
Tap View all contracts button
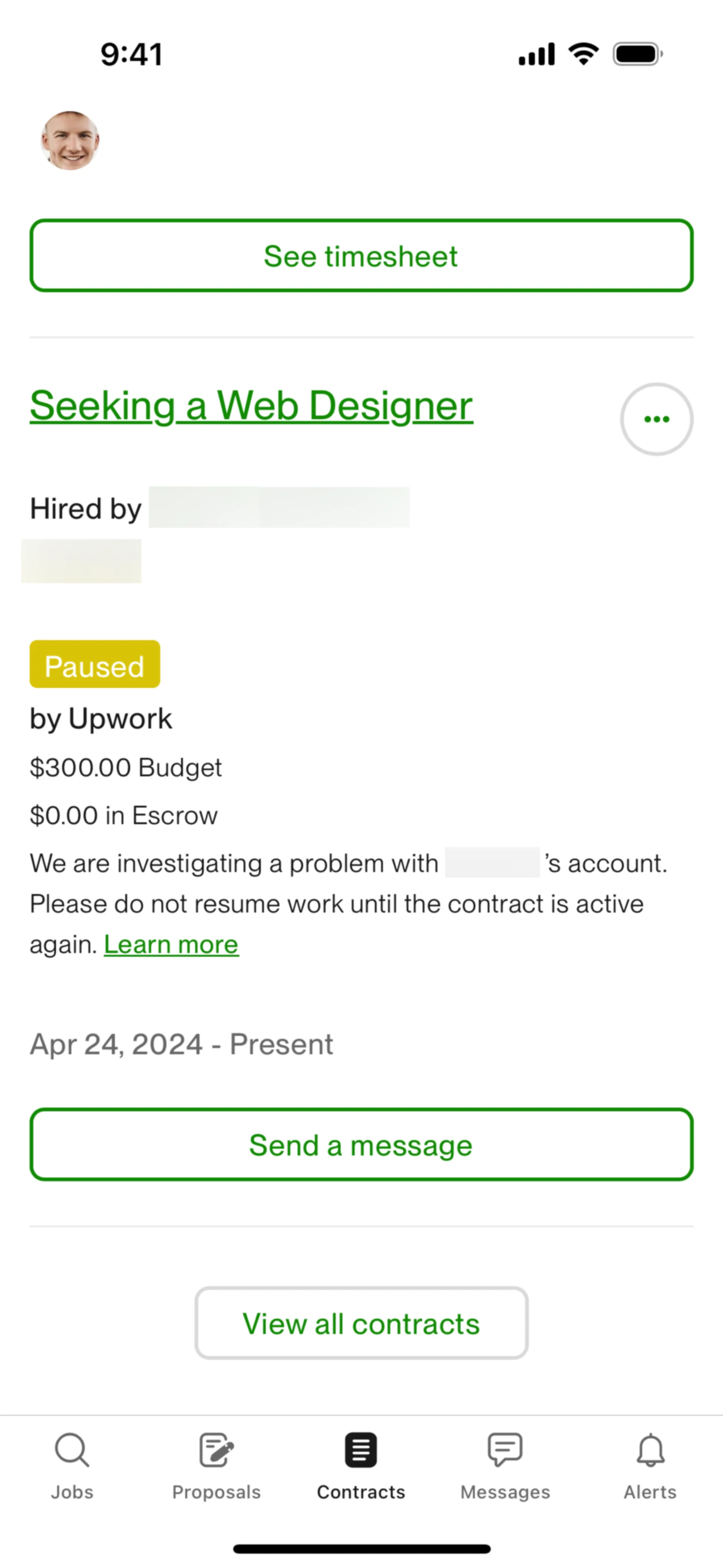coord(361,1323)
